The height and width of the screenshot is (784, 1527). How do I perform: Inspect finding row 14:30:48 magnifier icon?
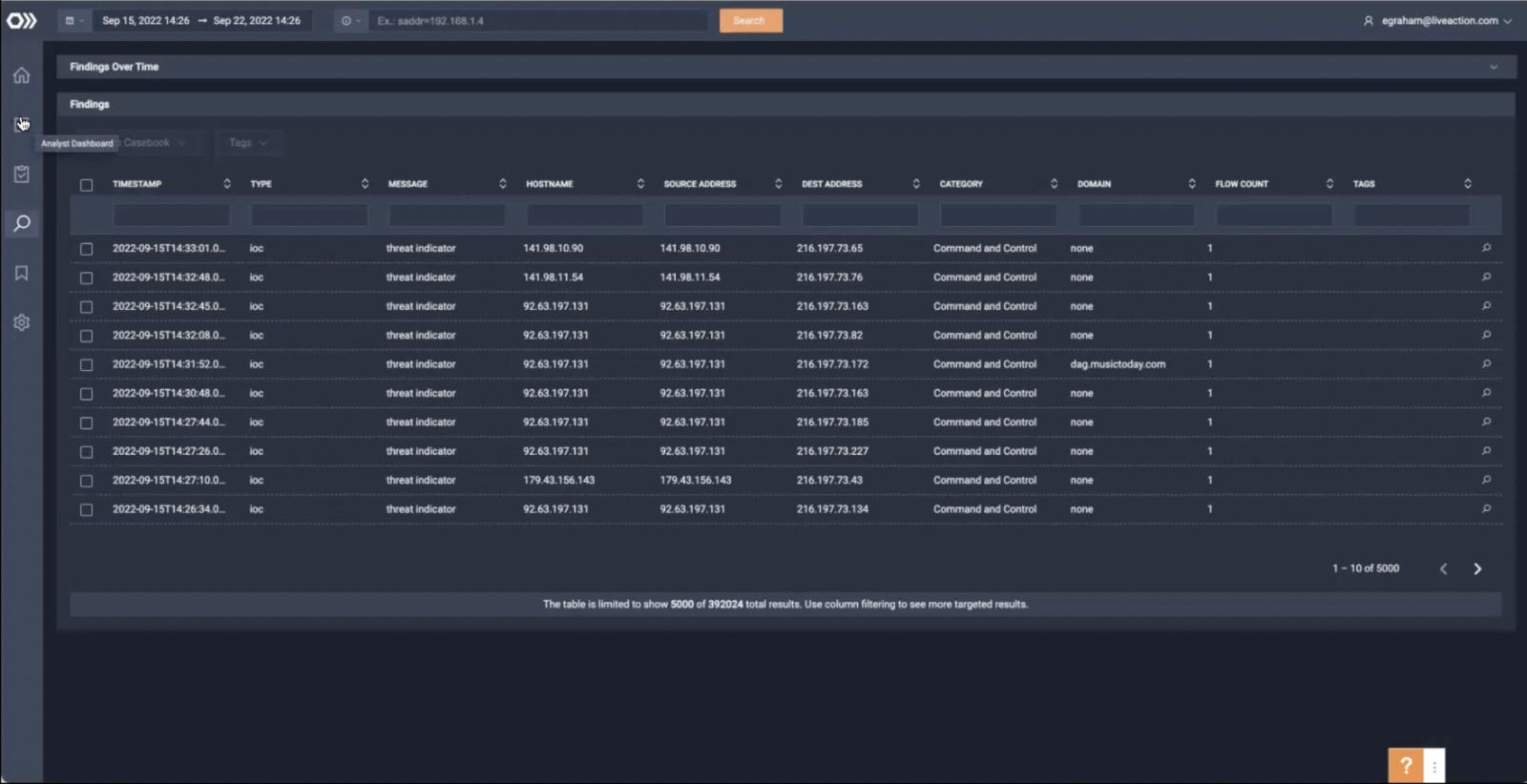pyautogui.click(x=1486, y=393)
